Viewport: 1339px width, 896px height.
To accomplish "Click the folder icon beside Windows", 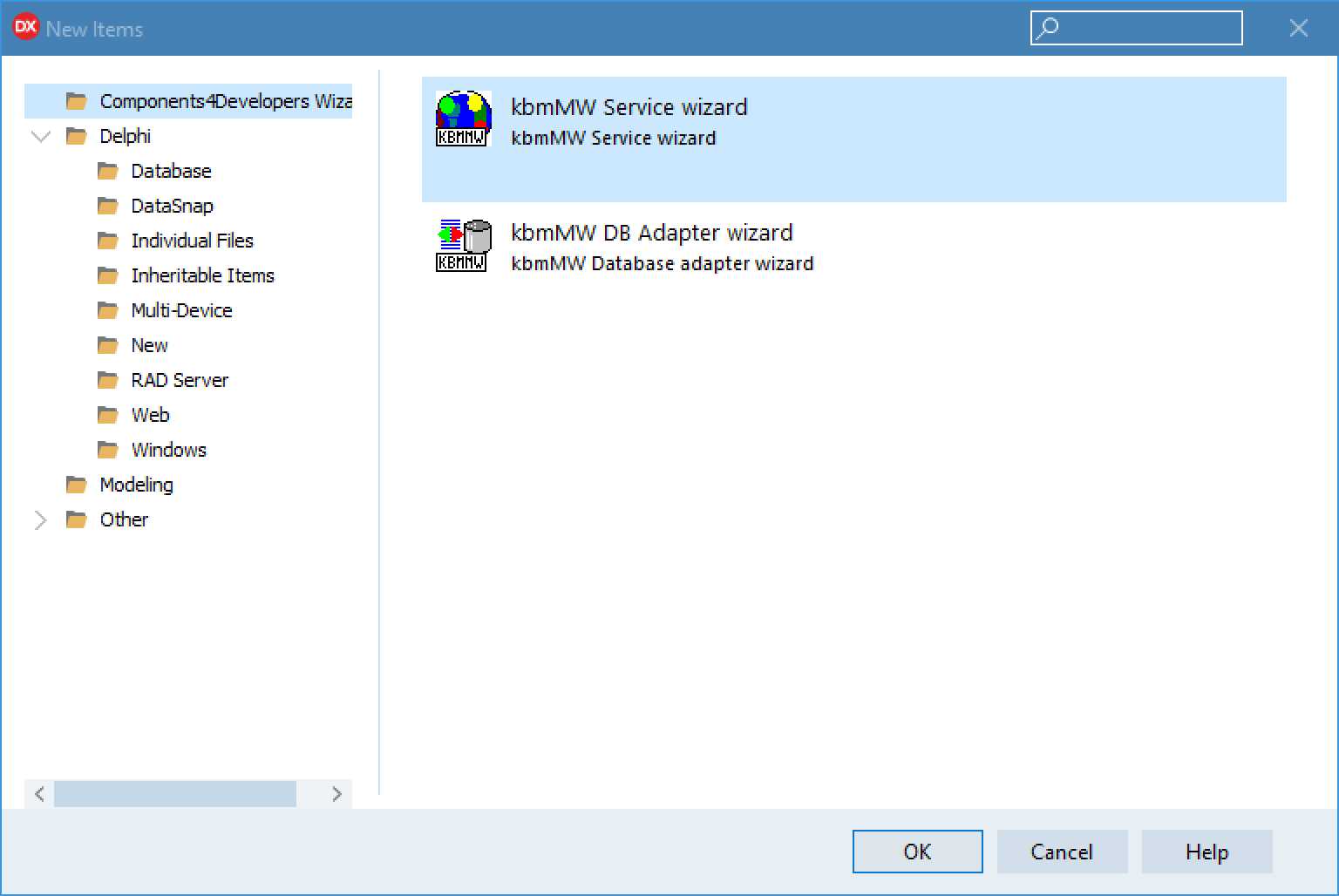I will (x=108, y=450).
